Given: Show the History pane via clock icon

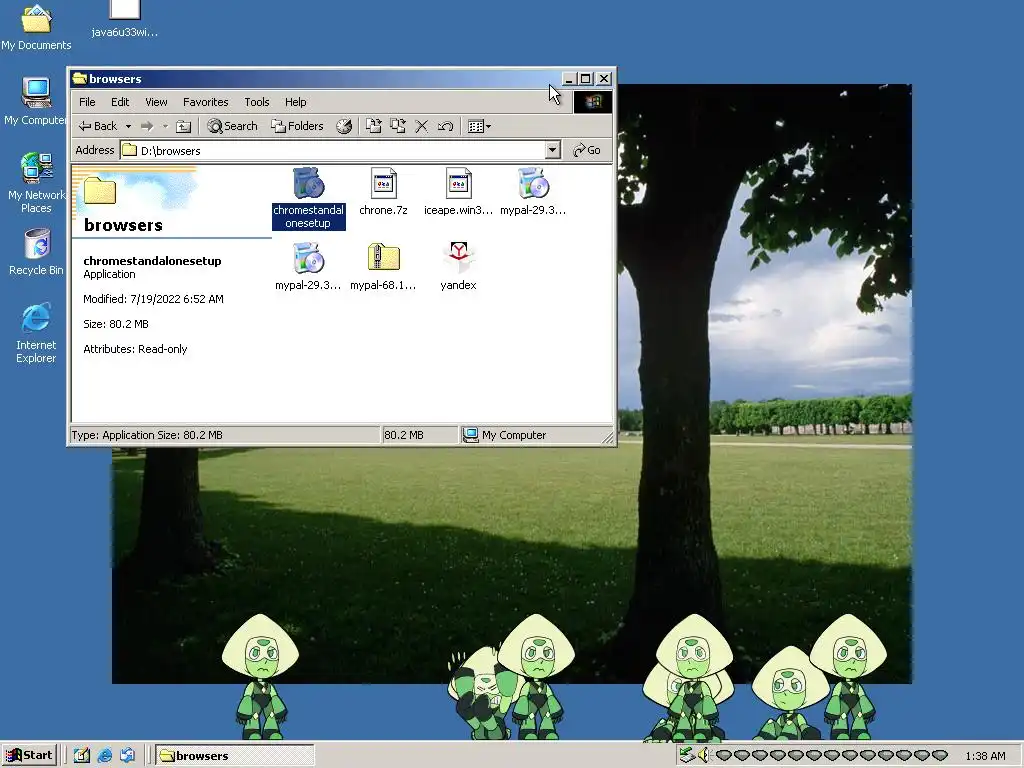Looking at the screenshot, I should coord(344,126).
